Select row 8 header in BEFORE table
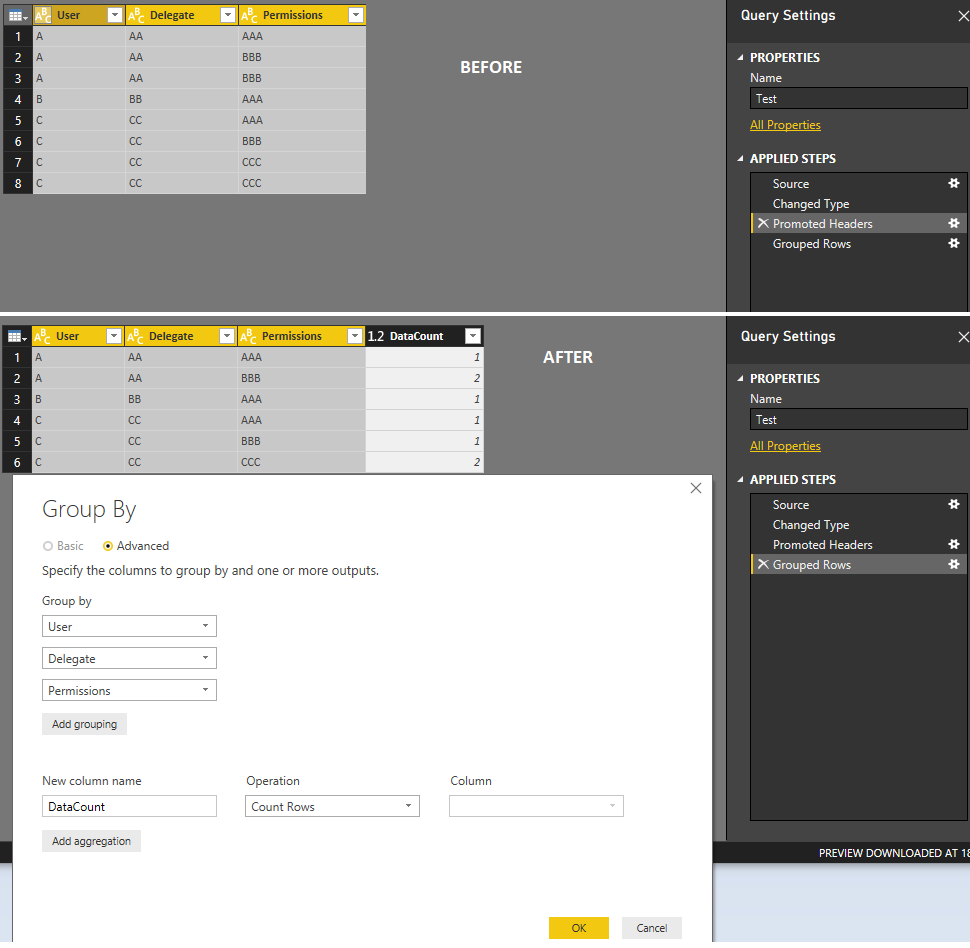 (18, 183)
